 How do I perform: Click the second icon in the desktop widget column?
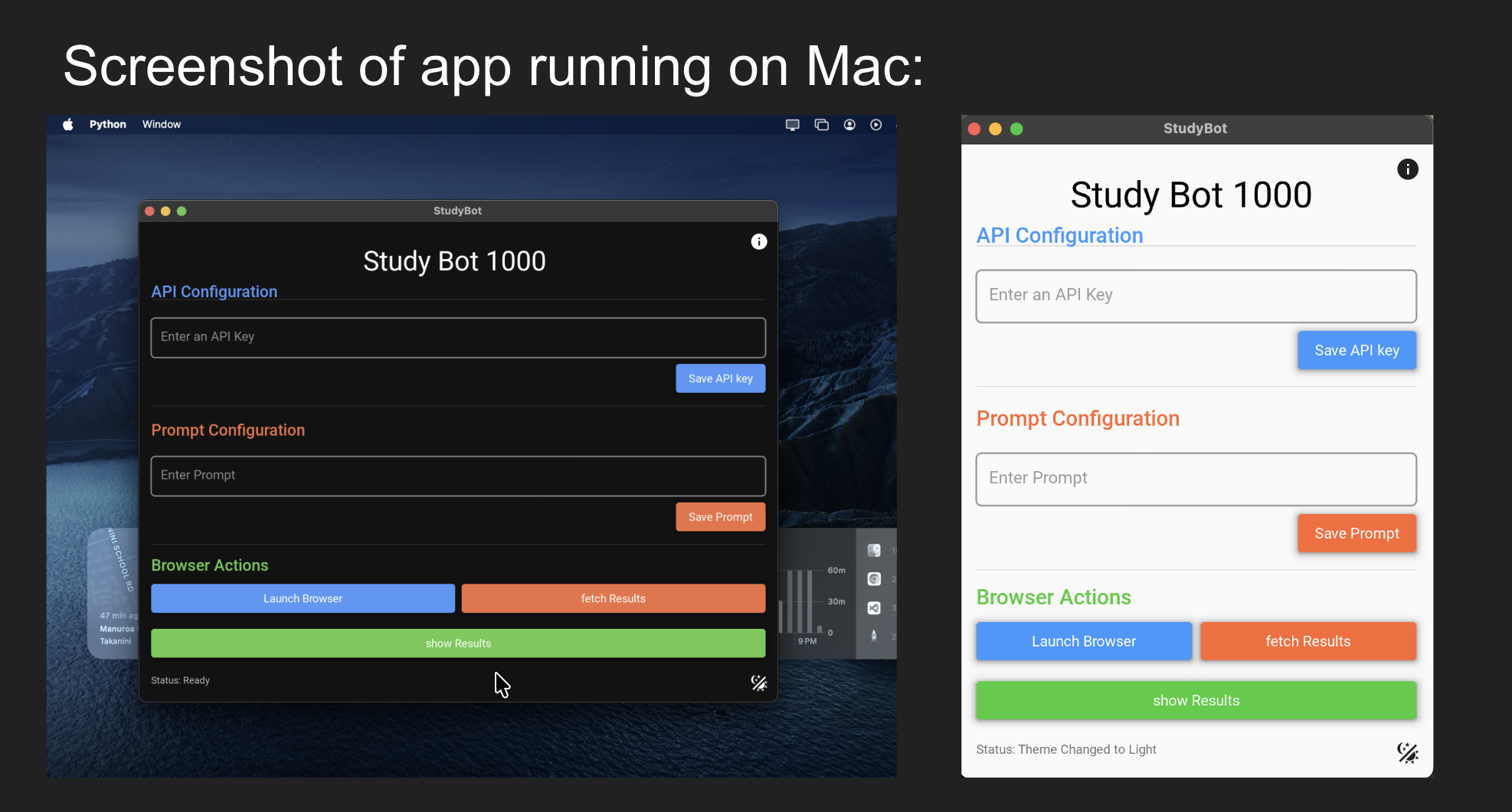874,579
